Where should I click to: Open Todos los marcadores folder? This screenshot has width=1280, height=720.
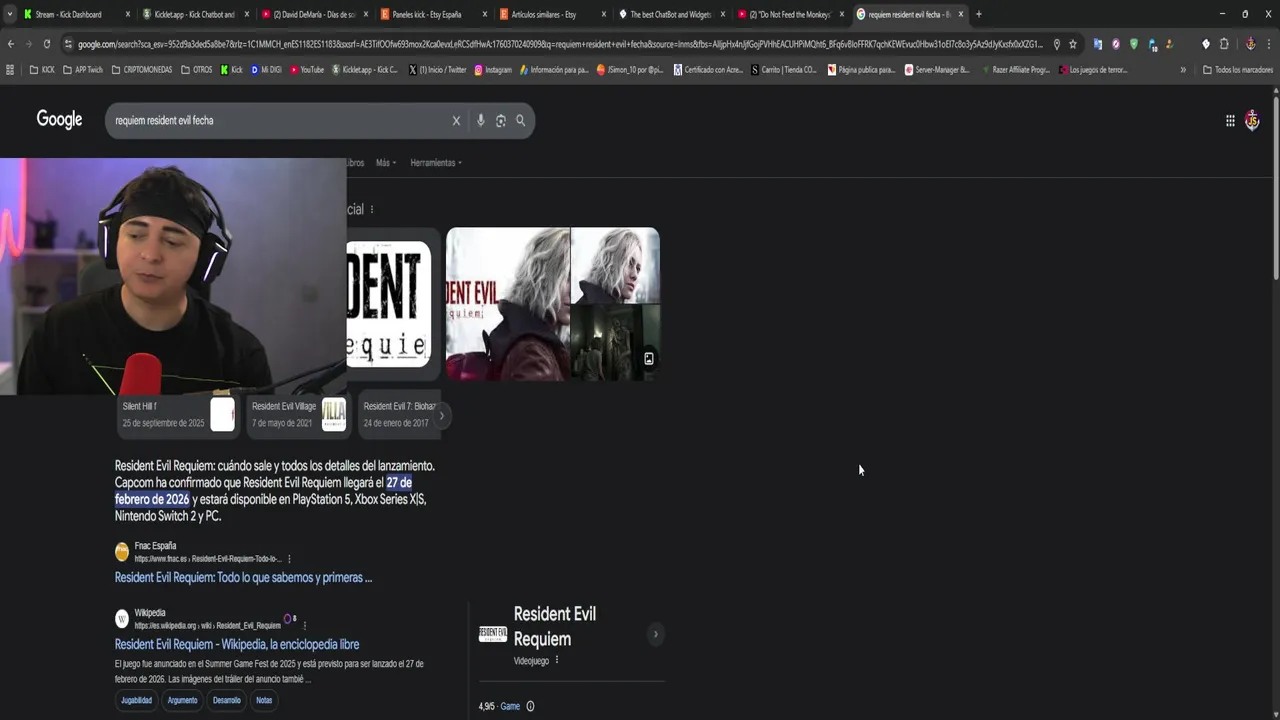1237,70
